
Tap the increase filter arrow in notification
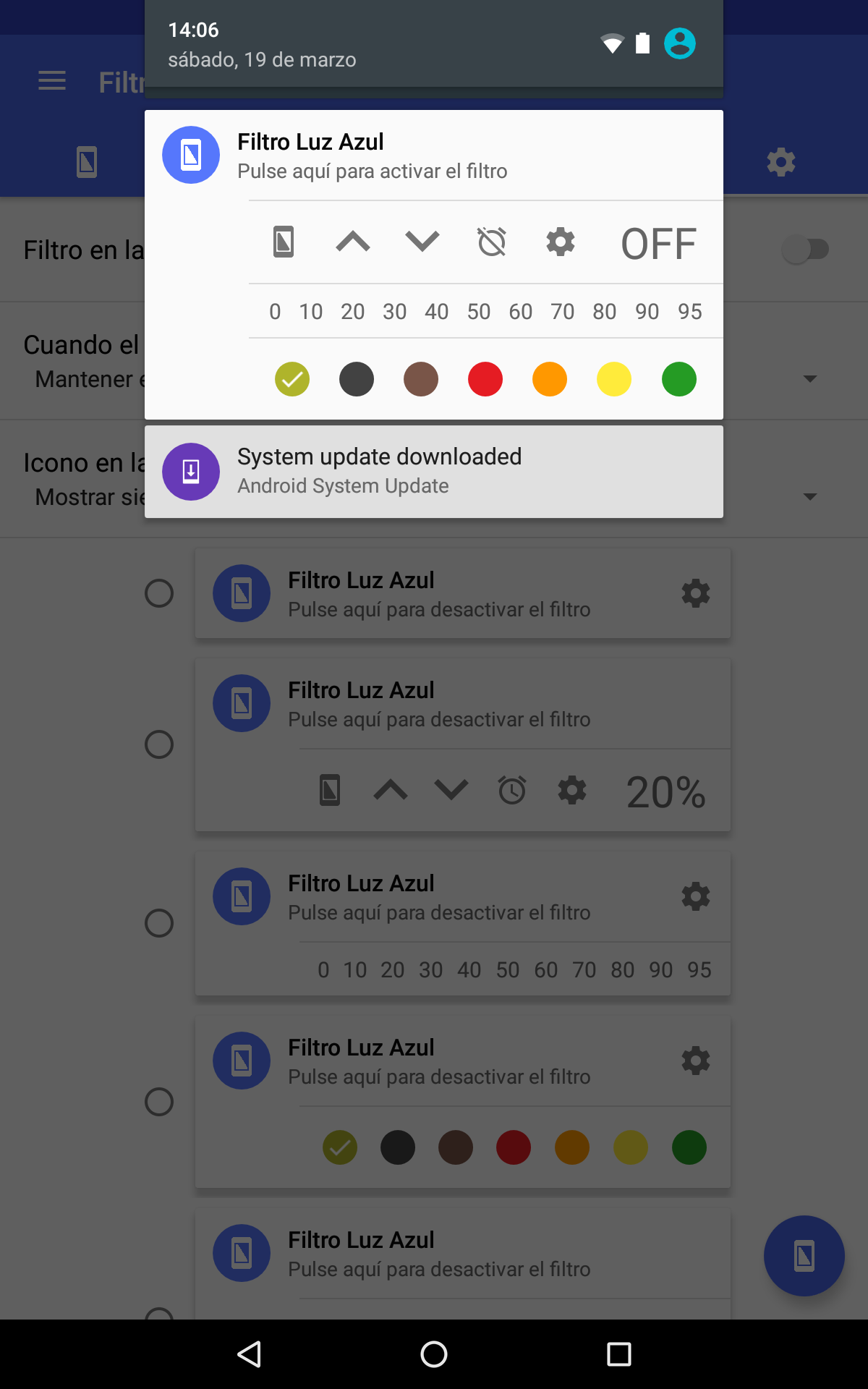353,242
